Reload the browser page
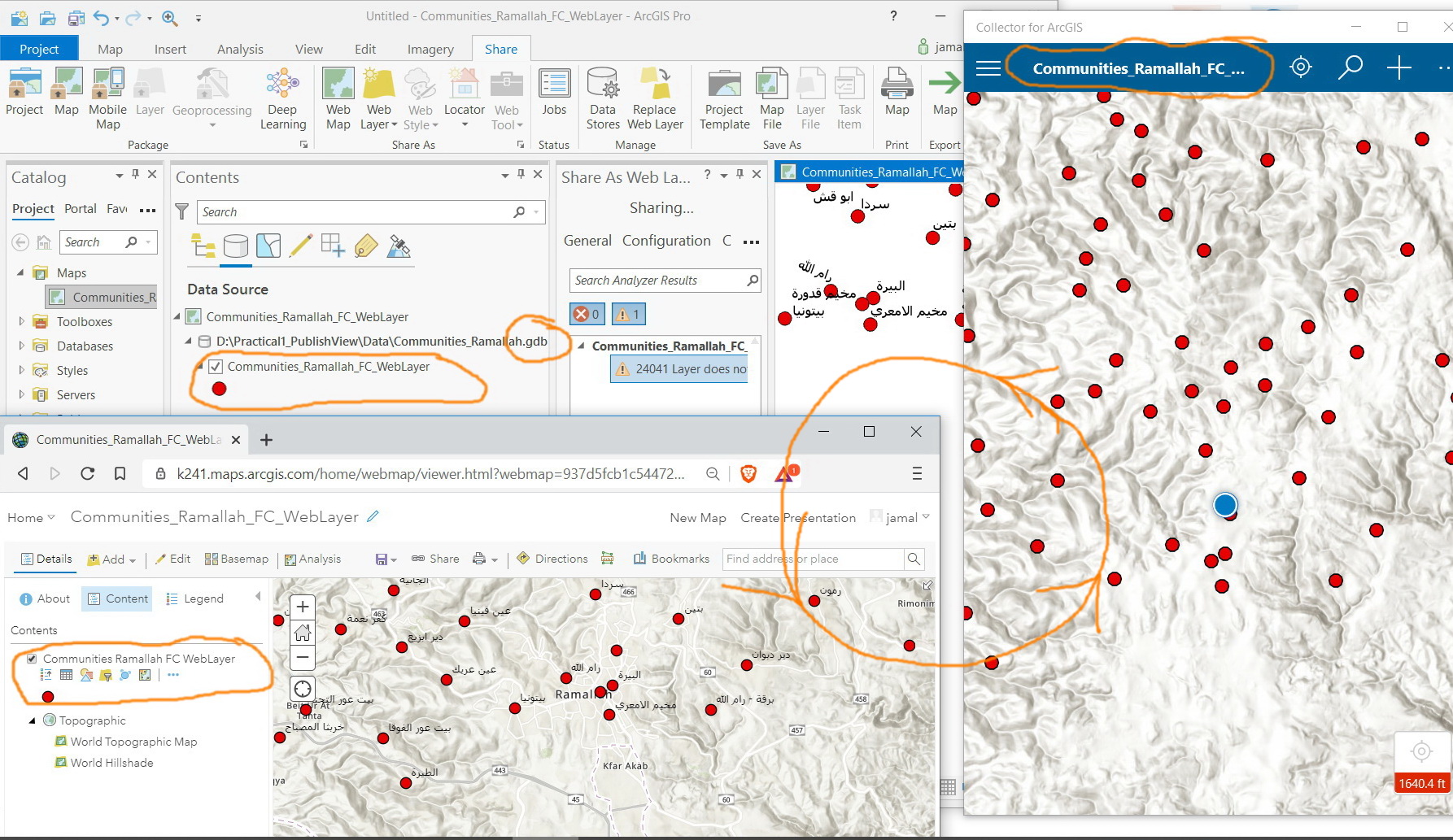The width and height of the screenshot is (1453, 840). tap(87, 473)
